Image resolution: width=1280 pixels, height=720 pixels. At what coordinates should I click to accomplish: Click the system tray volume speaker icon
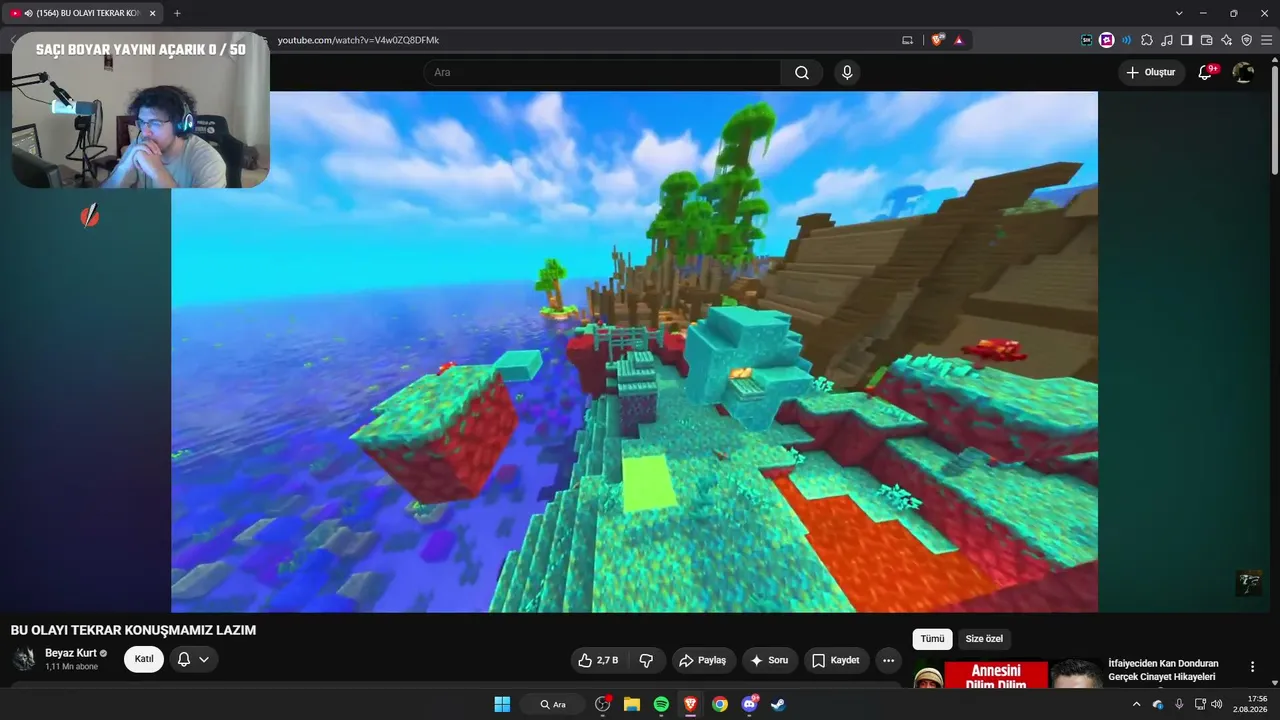point(1217,704)
